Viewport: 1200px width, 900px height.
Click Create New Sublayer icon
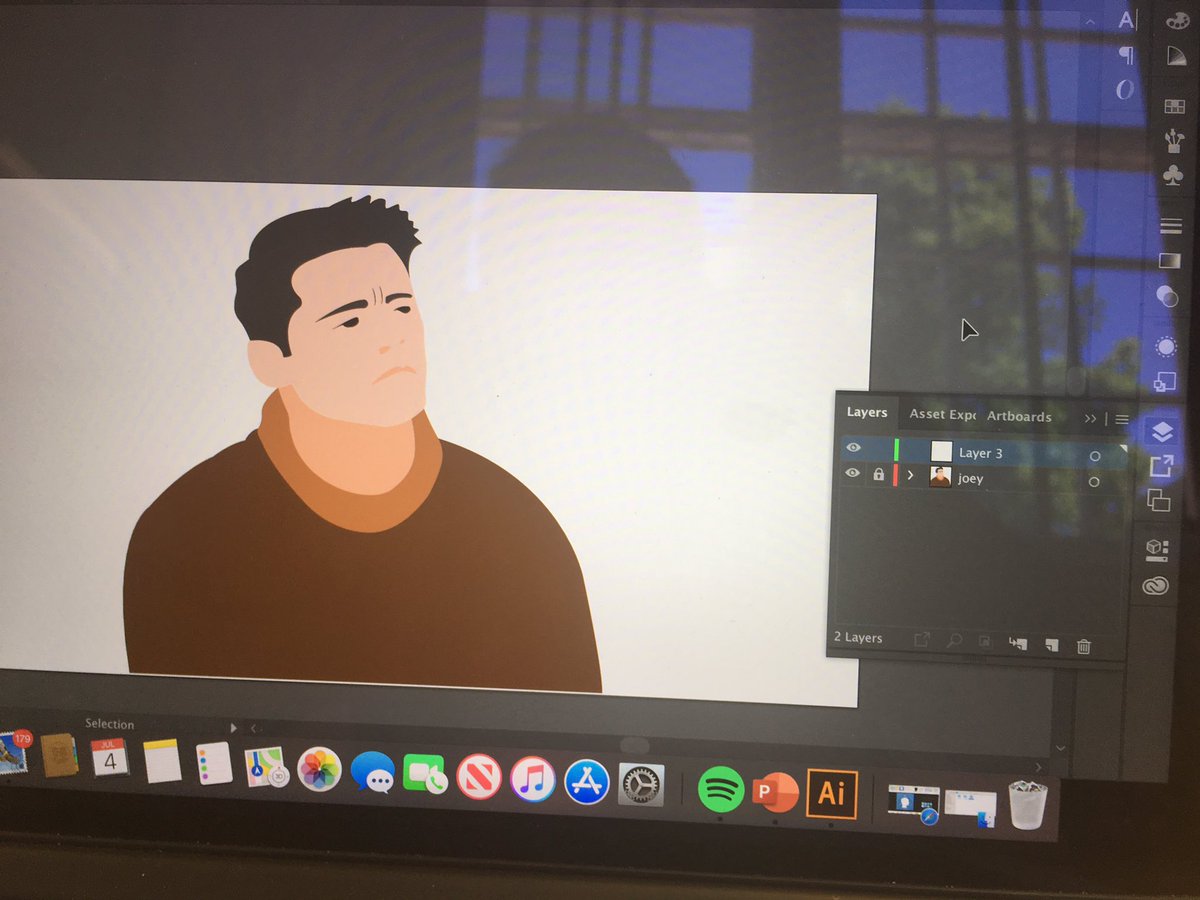1019,644
